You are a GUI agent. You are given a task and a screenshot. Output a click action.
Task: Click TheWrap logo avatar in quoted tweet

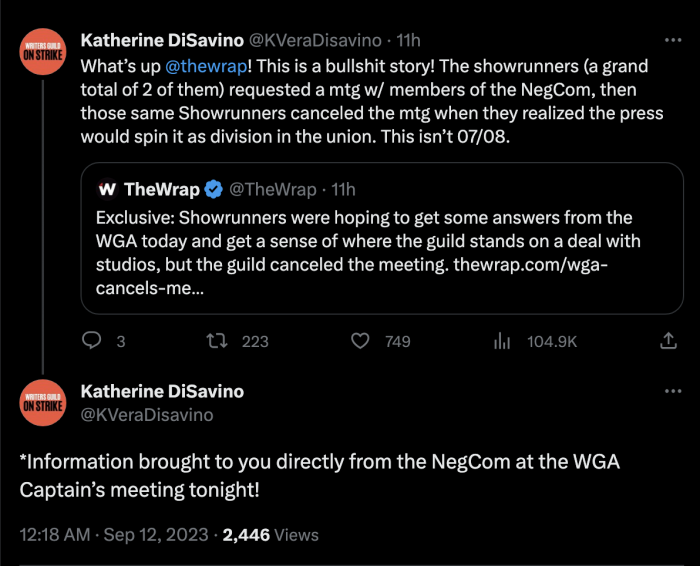pos(106,189)
